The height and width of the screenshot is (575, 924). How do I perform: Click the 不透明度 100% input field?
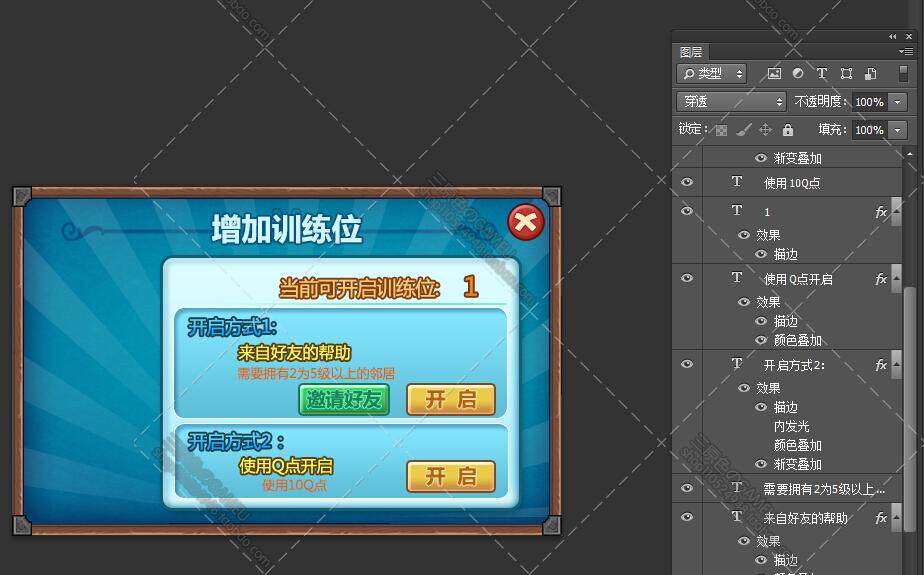tap(870, 102)
